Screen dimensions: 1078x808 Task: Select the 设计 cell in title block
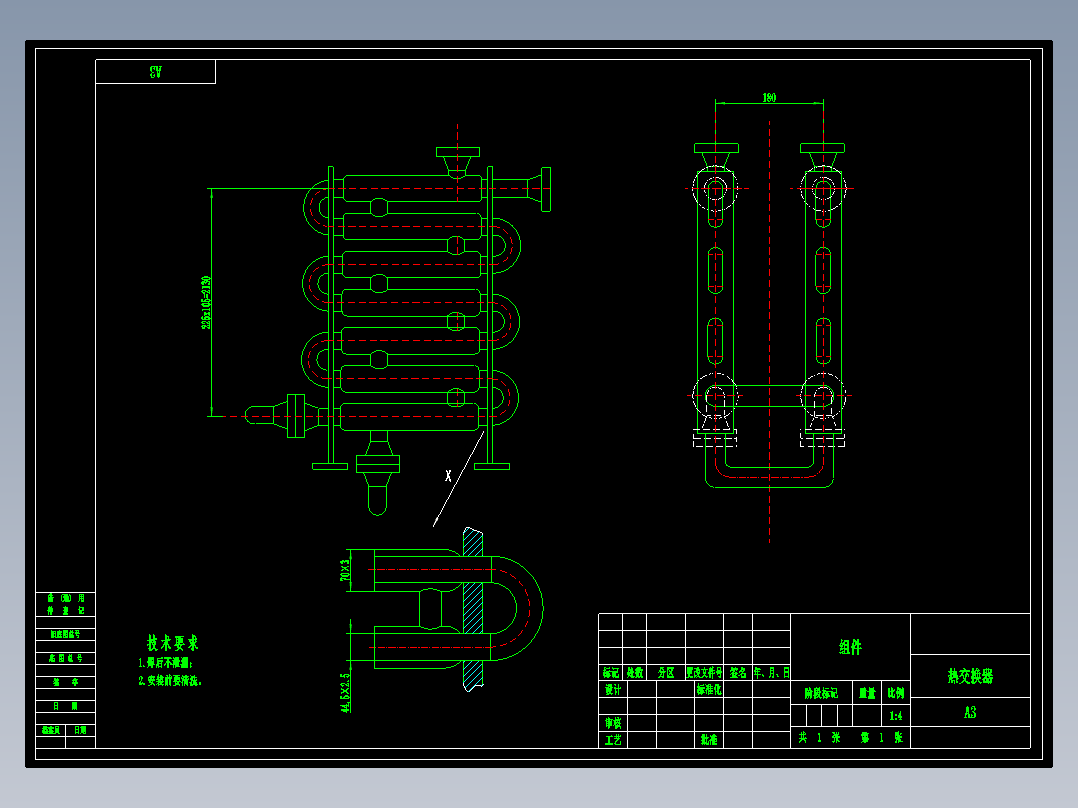613,689
